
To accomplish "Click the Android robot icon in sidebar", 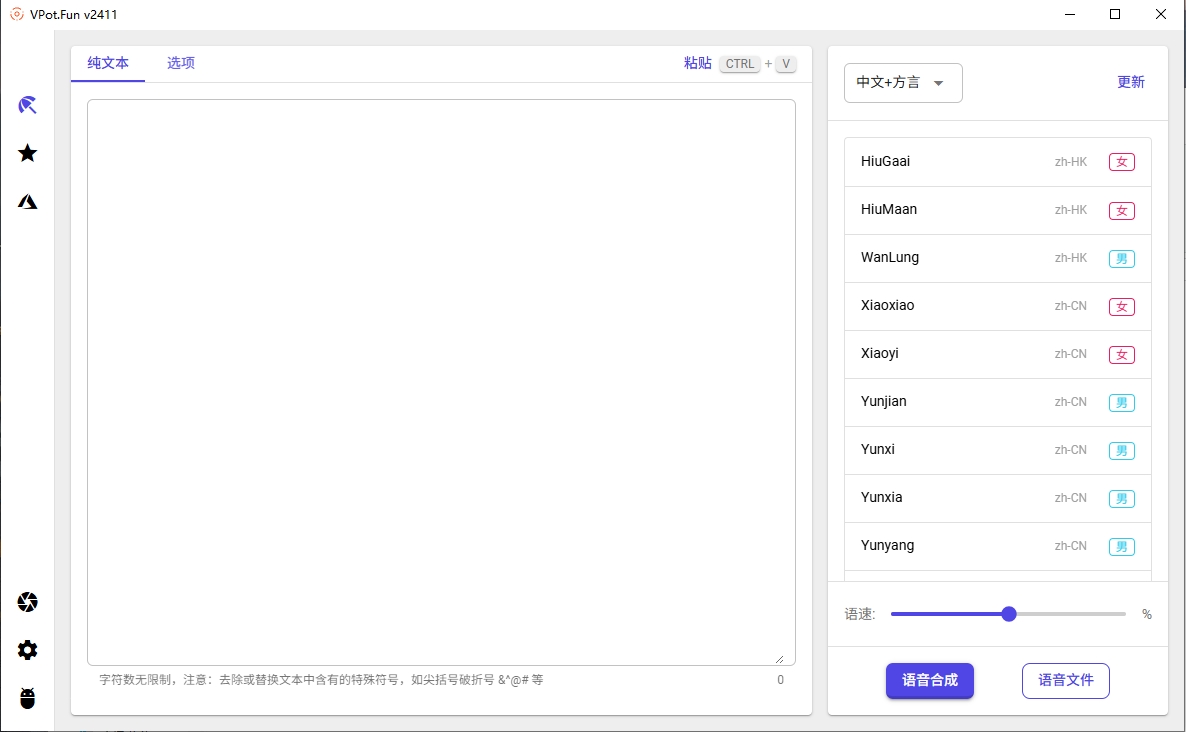I will click(27, 698).
